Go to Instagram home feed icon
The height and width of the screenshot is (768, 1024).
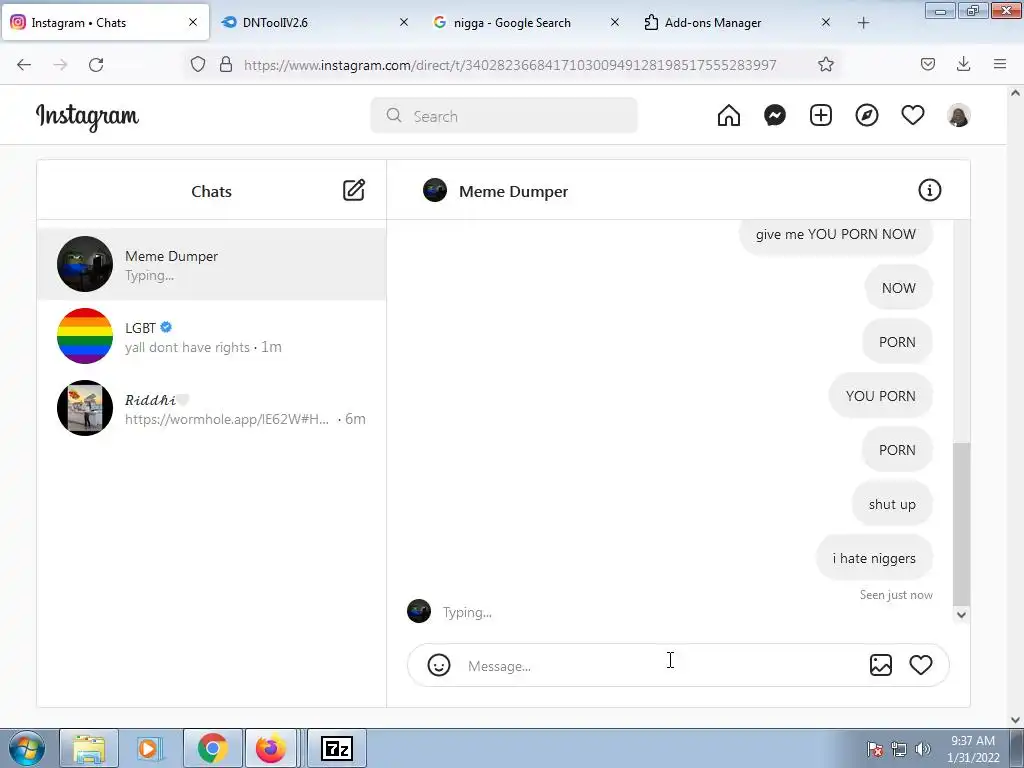(x=729, y=116)
